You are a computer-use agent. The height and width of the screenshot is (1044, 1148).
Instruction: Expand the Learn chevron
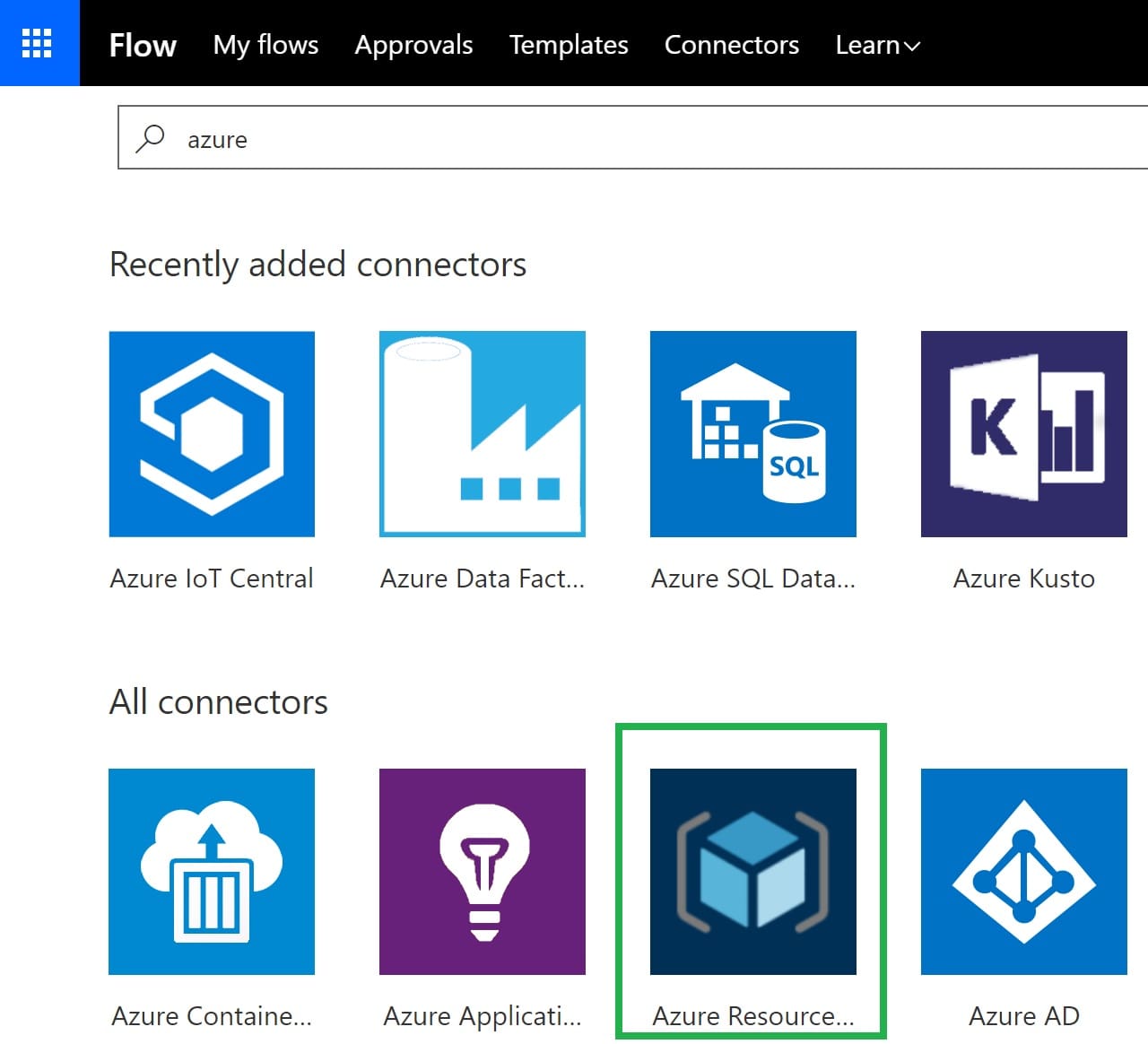[911, 47]
